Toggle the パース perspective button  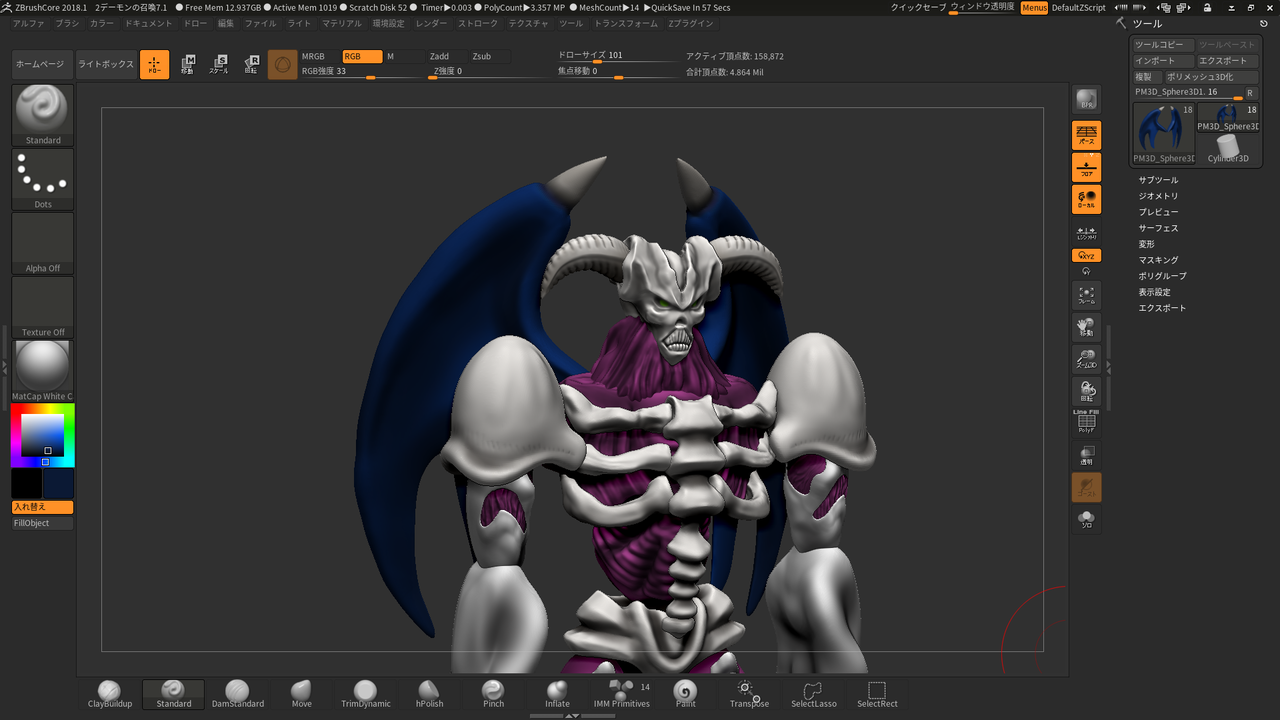[x=1086, y=135]
